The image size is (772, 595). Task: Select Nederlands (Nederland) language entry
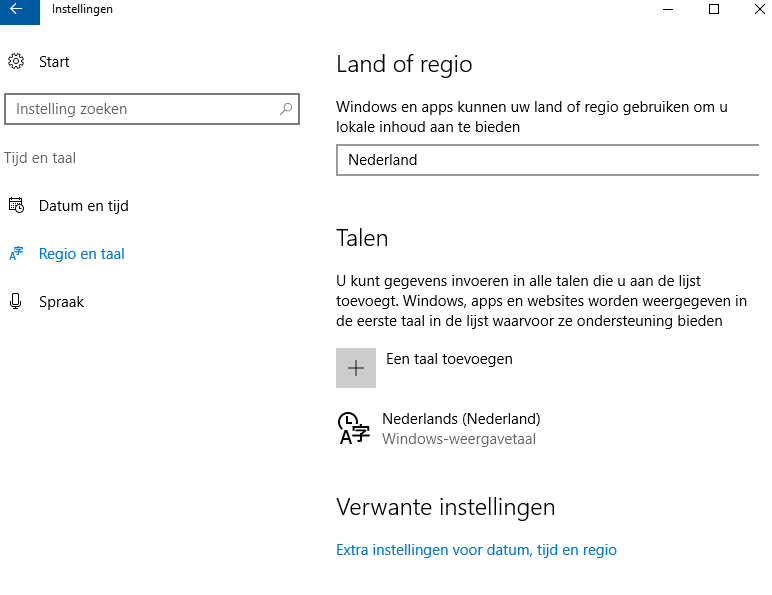(x=461, y=420)
